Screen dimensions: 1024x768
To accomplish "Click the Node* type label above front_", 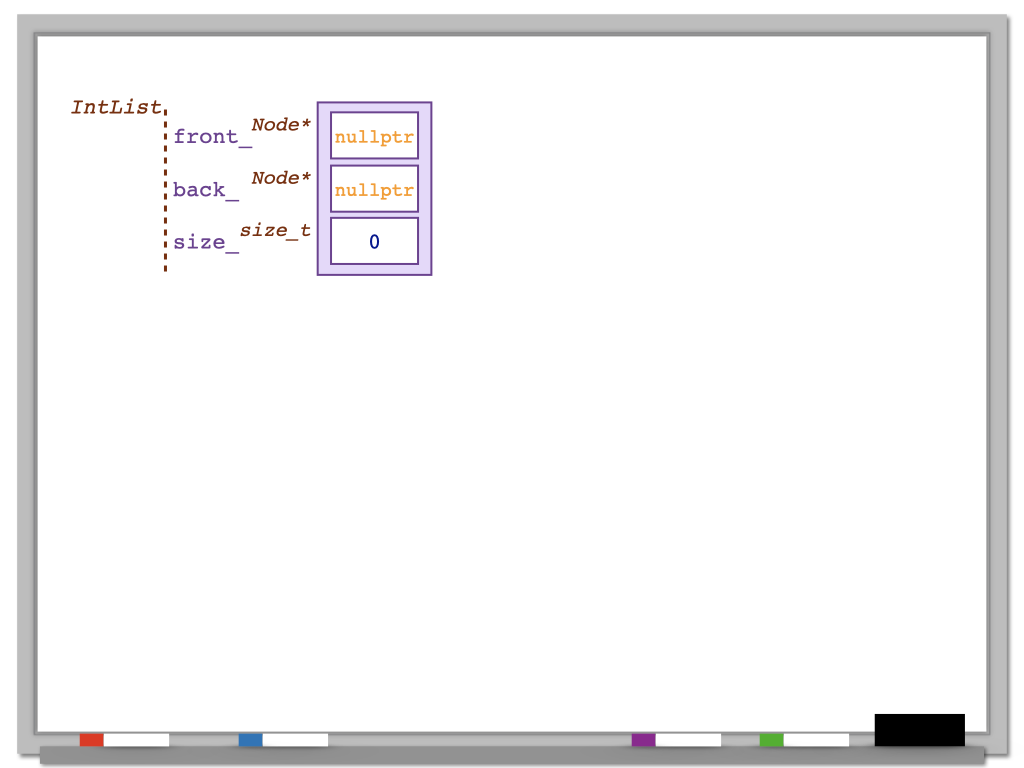I will pyautogui.click(x=281, y=125).
